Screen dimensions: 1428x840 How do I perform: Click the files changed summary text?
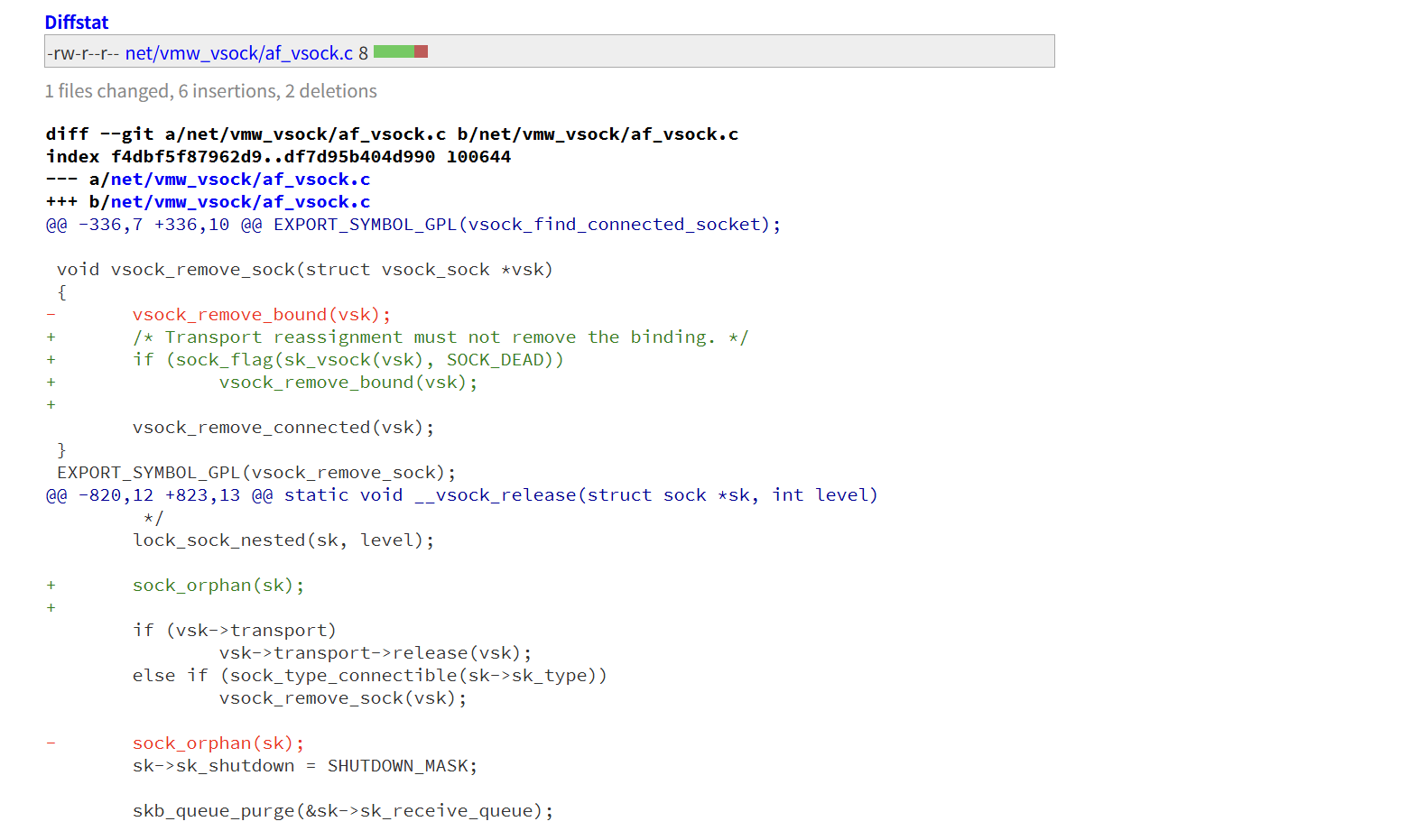(210, 91)
